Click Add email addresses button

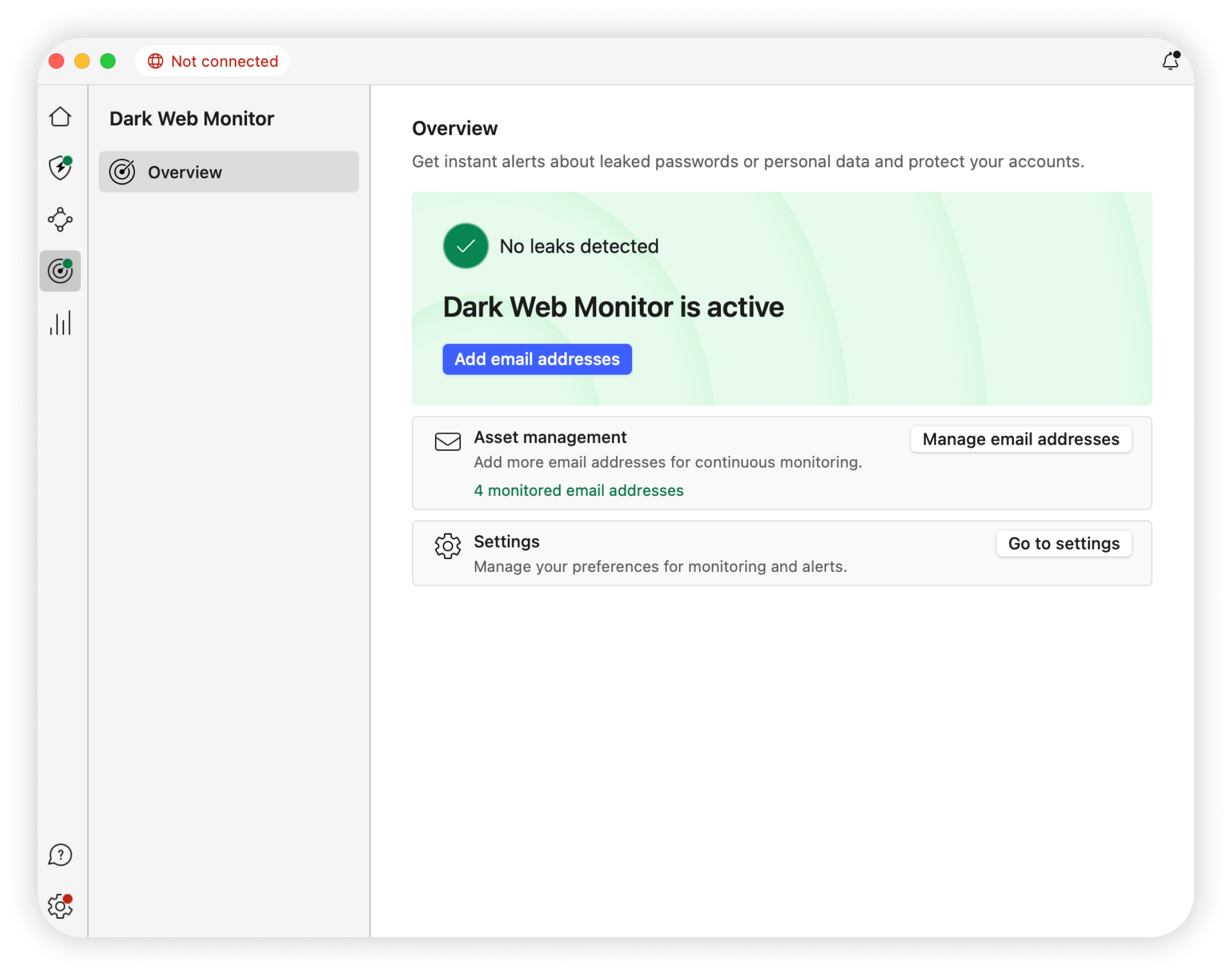537,359
